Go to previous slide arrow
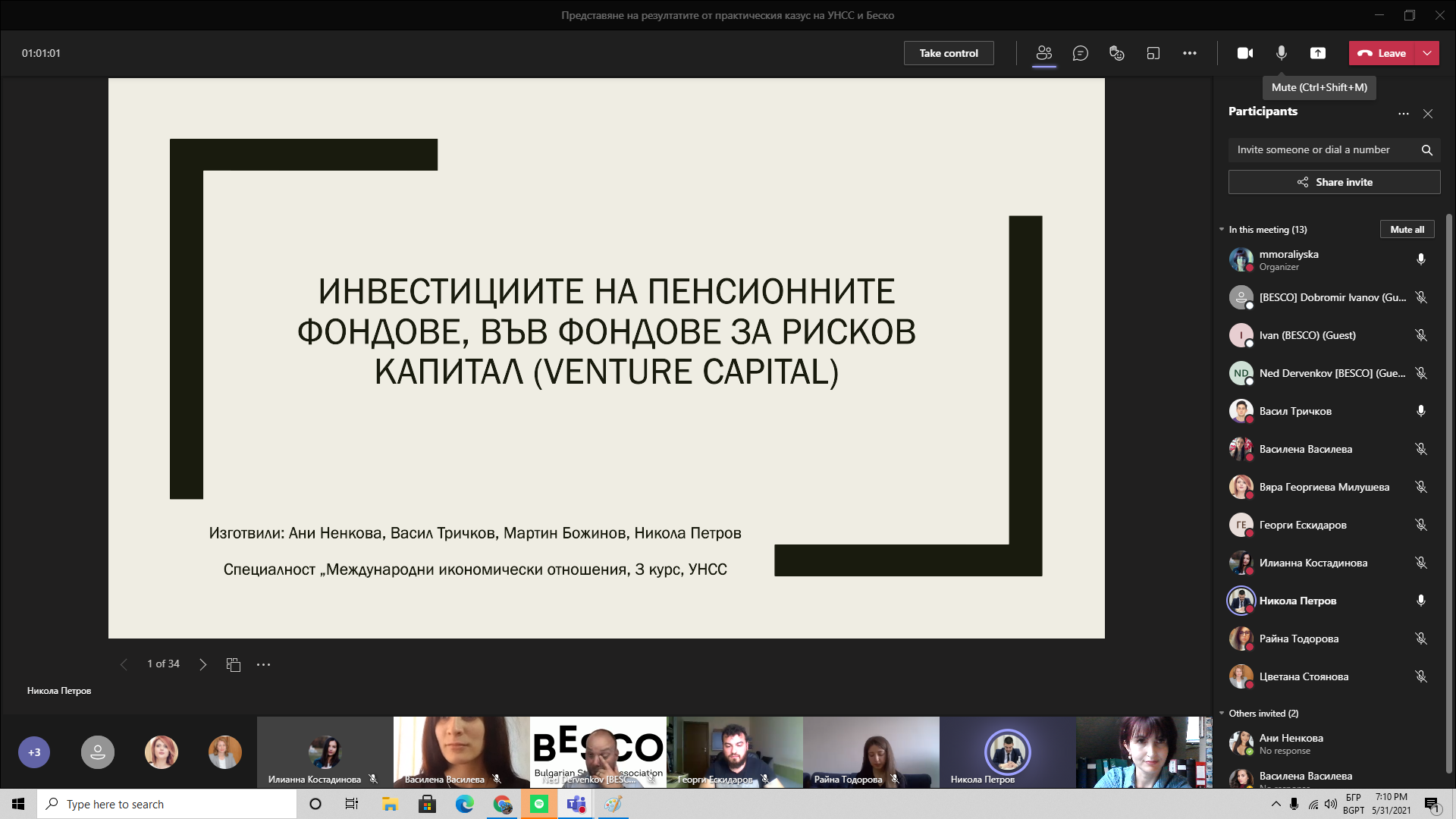1456x819 pixels. 124,664
